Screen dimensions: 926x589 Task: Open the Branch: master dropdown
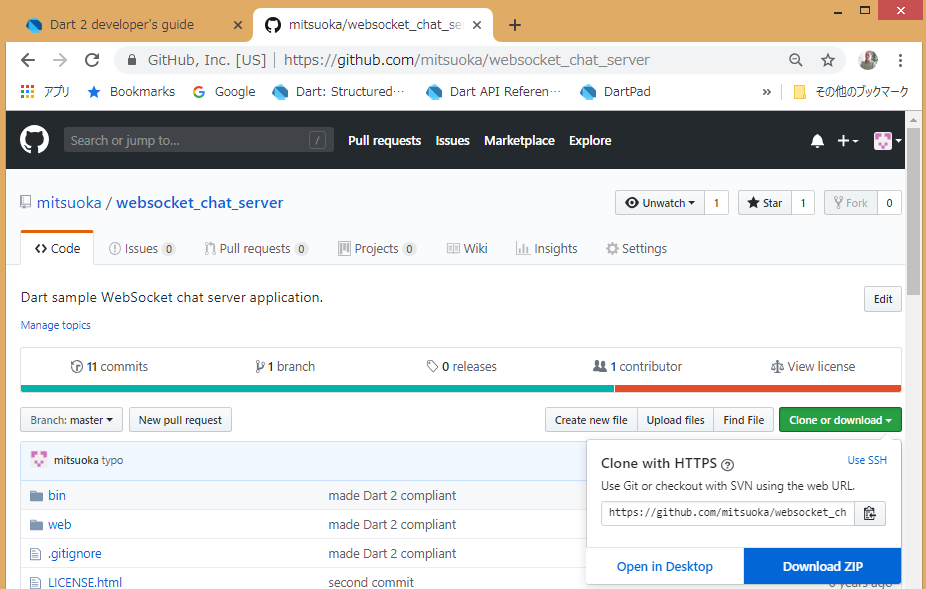coord(71,419)
